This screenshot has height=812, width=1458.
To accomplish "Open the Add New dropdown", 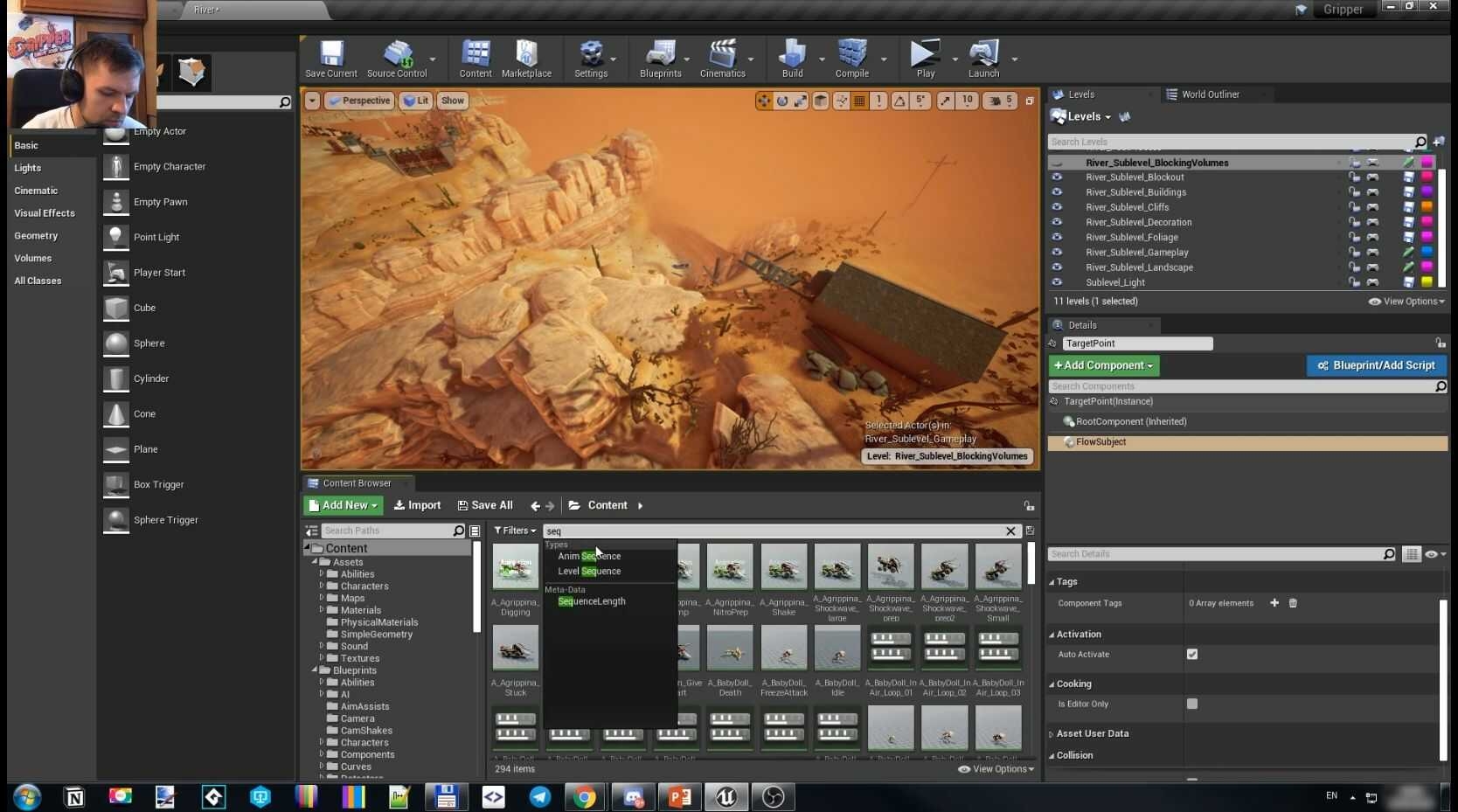I will coord(344,506).
